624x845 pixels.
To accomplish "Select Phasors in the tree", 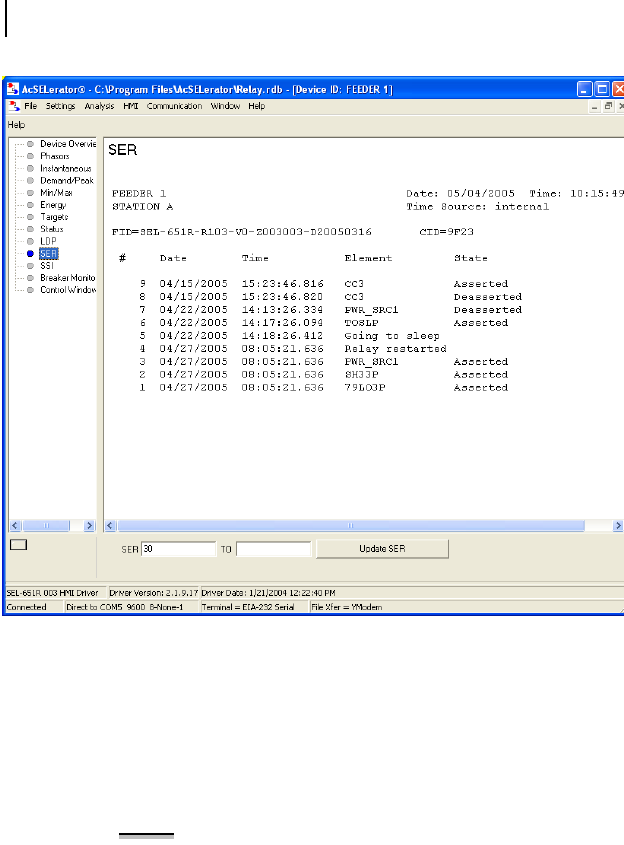I will click(x=54, y=156).
